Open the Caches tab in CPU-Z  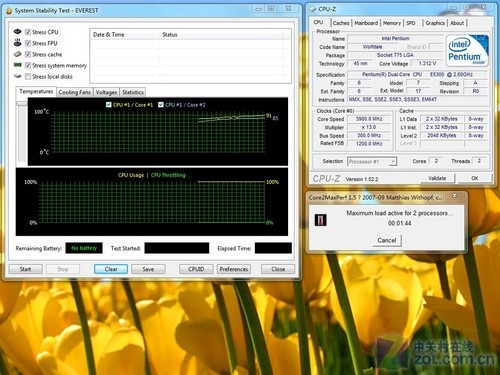point(341,23)
